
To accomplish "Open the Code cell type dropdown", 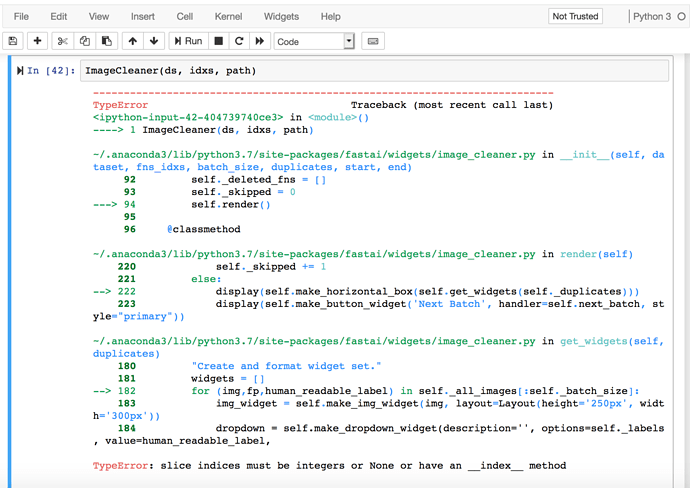I will (x=314, y=41).
